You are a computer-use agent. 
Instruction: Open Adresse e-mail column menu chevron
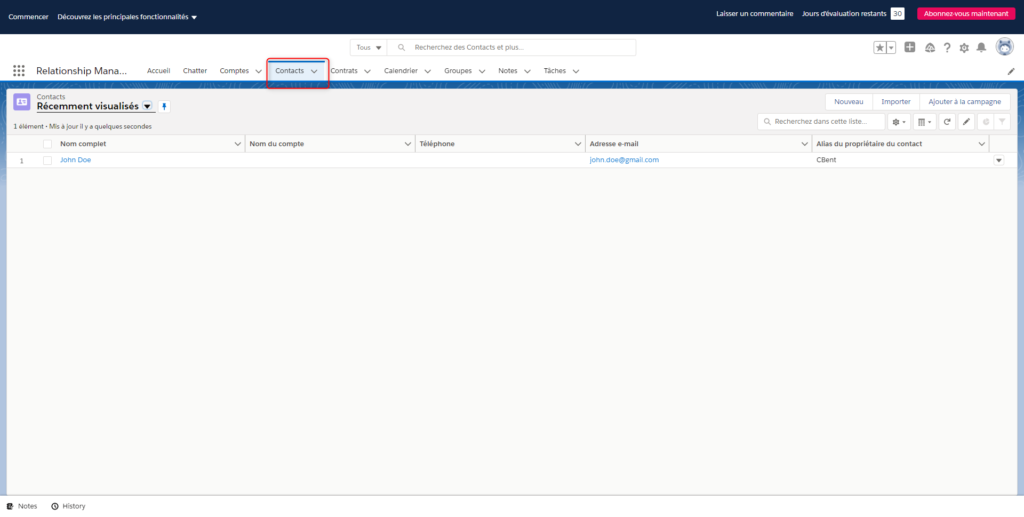(805, 144)
